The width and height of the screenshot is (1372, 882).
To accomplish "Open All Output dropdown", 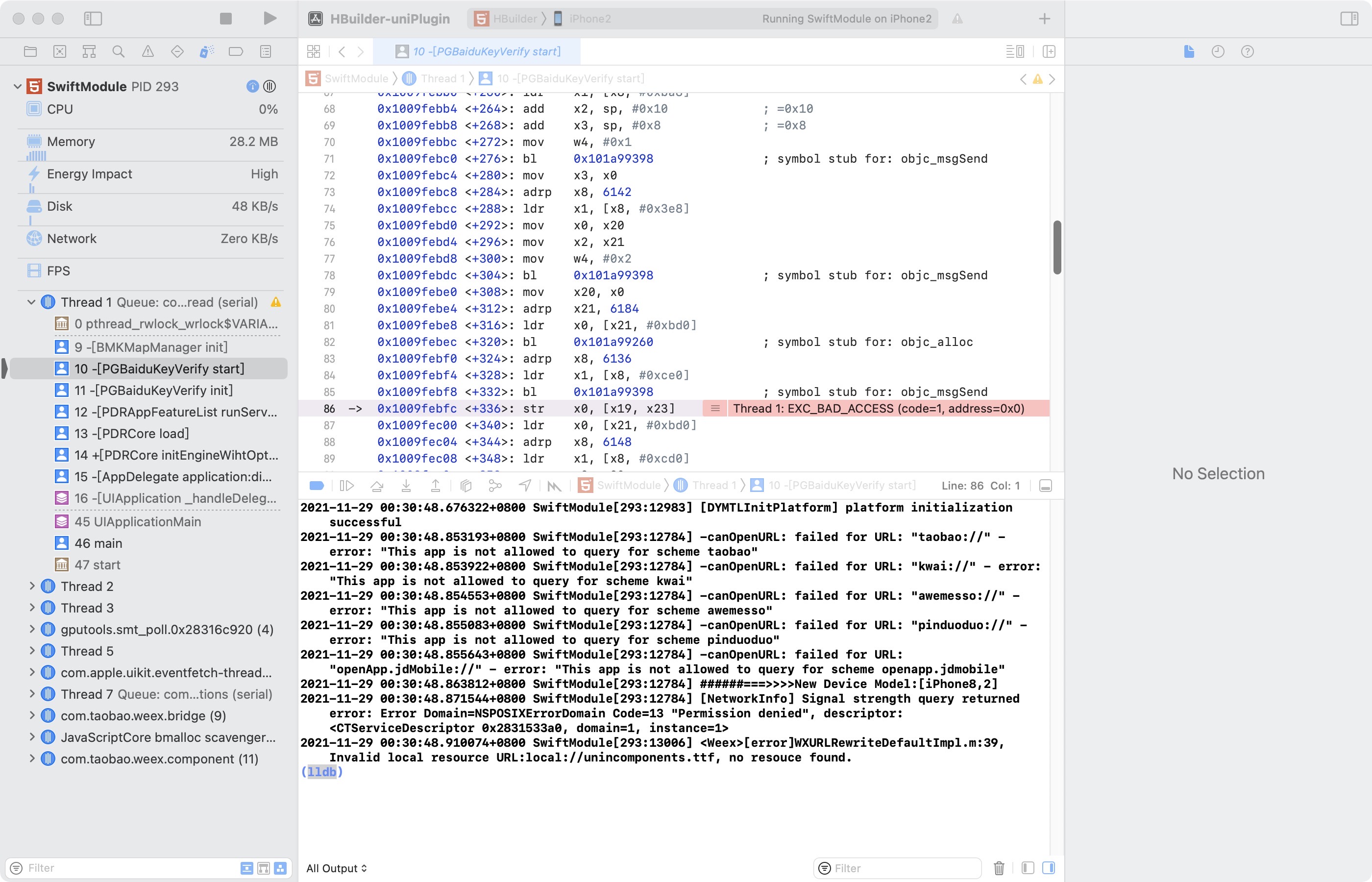I will click(x=337, y=868).
